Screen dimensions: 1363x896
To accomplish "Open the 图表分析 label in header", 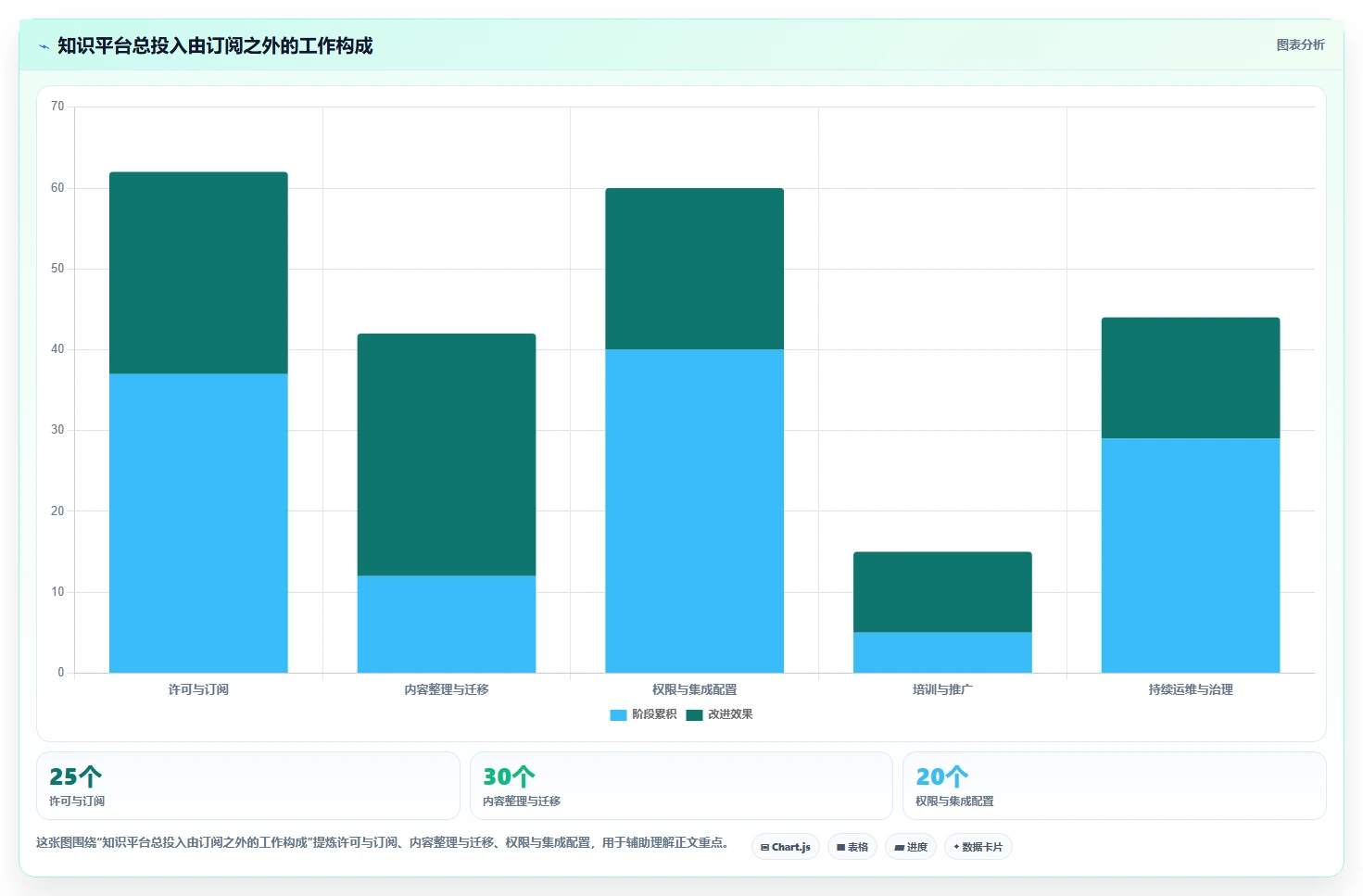I will (1300, 44).
